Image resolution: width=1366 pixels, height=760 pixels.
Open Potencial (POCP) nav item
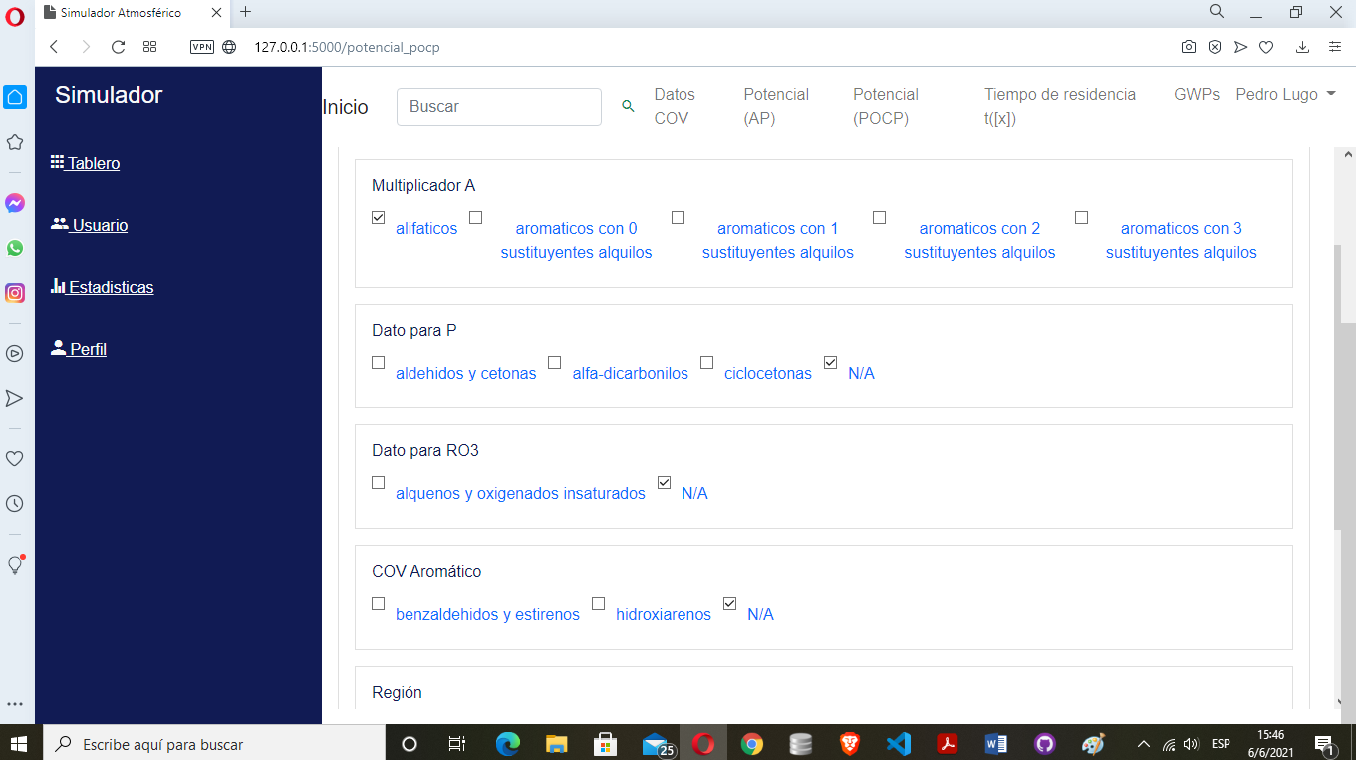point(886,106)
